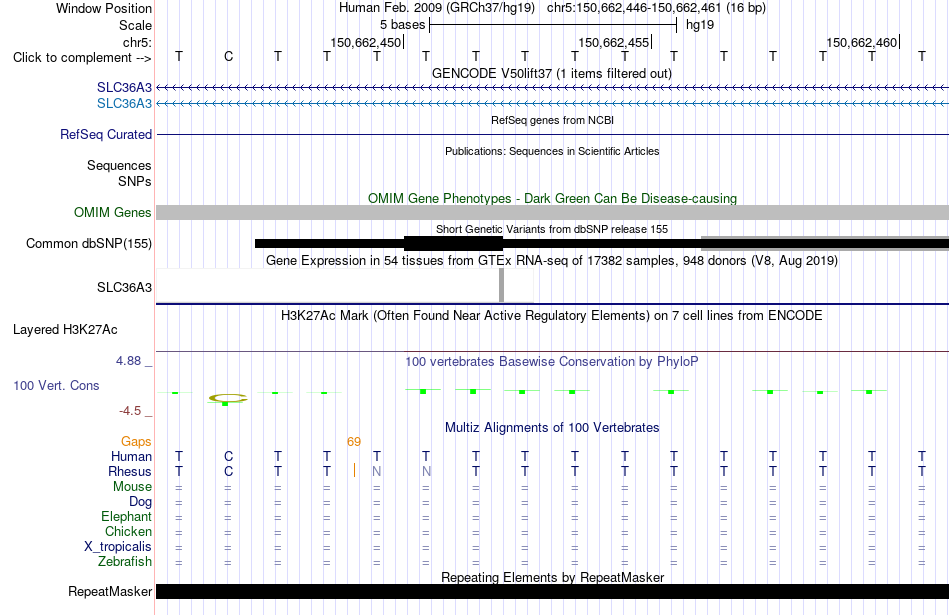Click the OMIM Genes track label
950x615 pixels.
(112, 213)
